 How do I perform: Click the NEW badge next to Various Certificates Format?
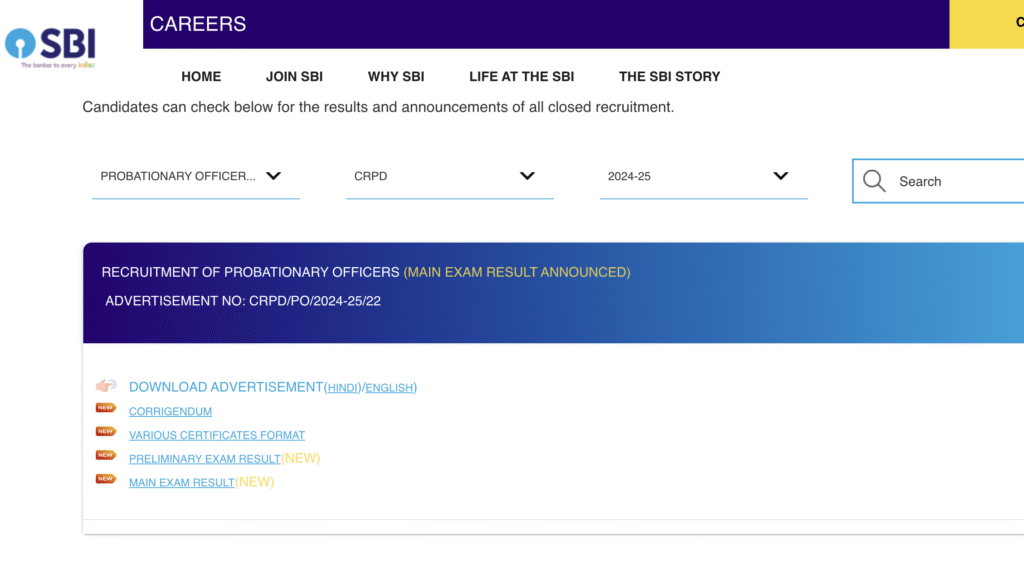pyautogui.click(x=106, y=431)
